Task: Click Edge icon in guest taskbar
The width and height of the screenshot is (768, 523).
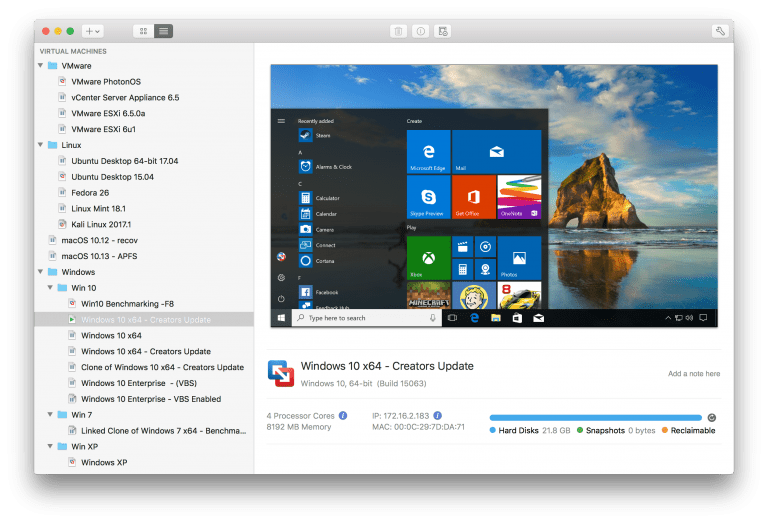Action: [474, 318]
